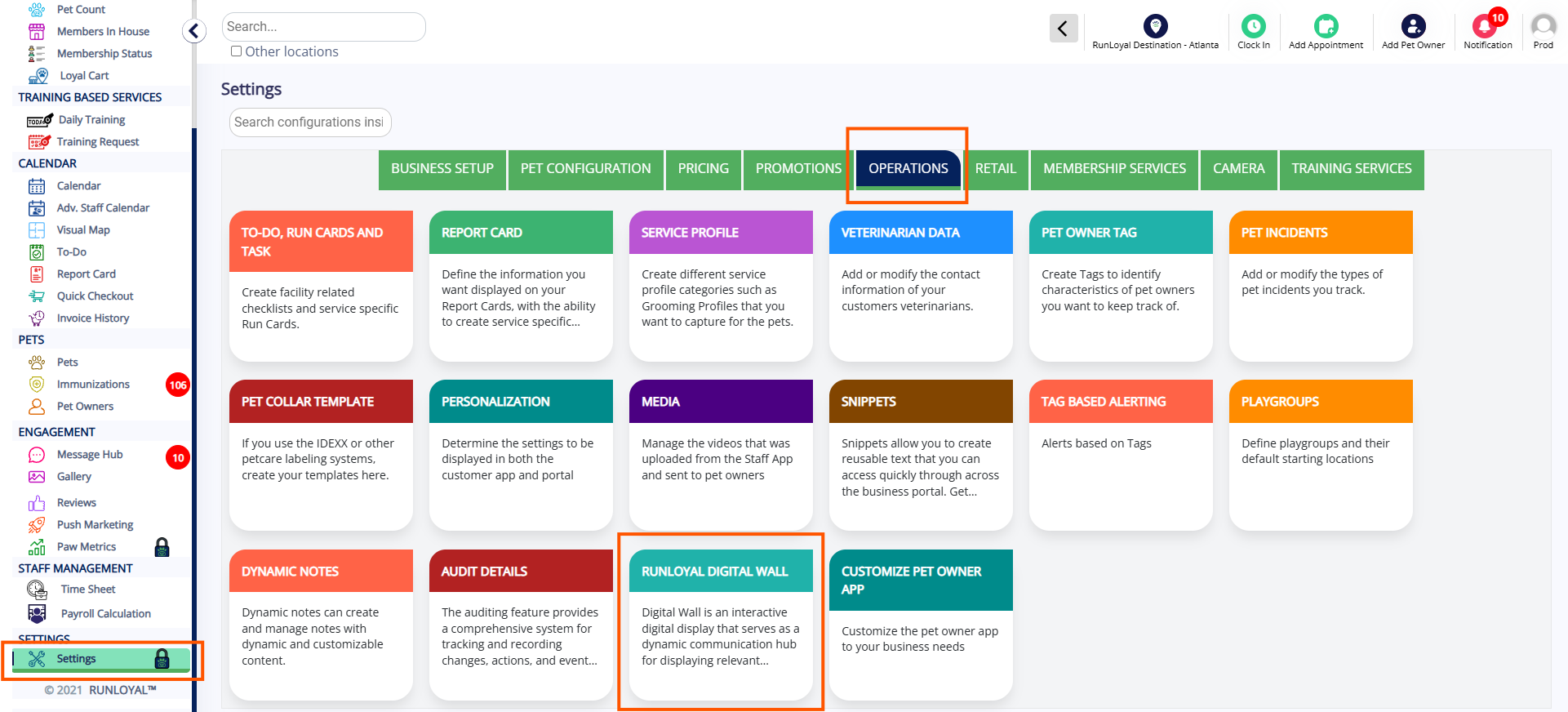Open the Promotions tab
Image resolution: width=1568 pixels, height=712 pixels.
tap(798, 170)
